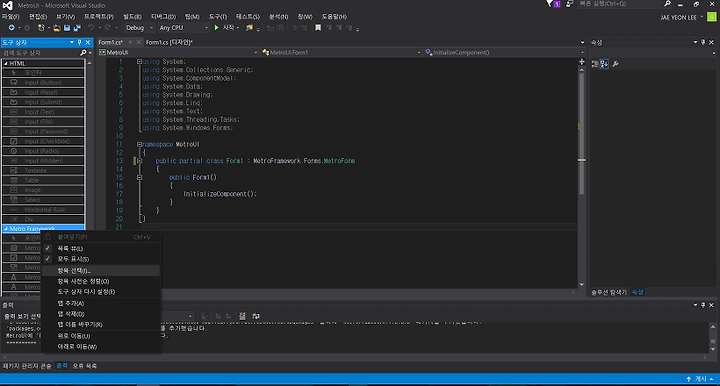Click the find in files icon
The width and height of the screenshot is (720, 386).
249,28
